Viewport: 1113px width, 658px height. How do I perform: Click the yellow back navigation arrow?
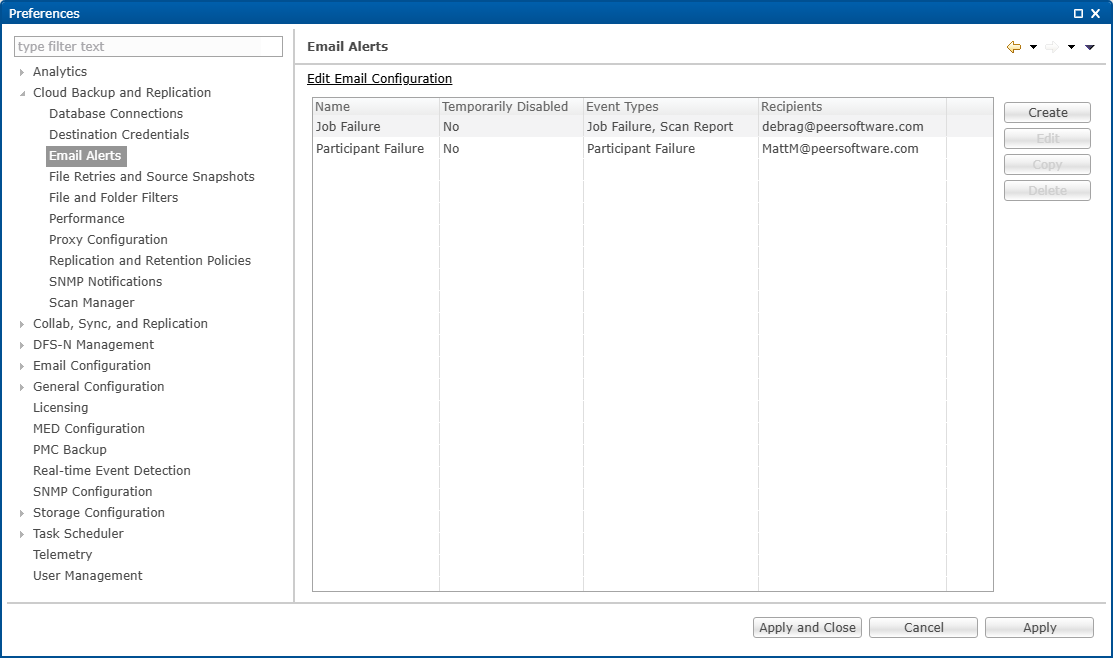click(x=1014, y=47)
